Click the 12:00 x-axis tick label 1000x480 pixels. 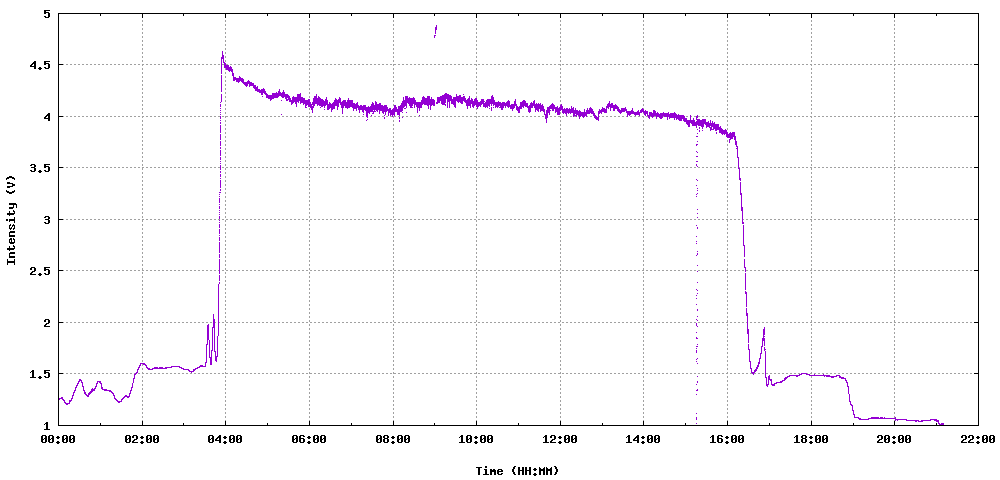(x=560, y=439)
